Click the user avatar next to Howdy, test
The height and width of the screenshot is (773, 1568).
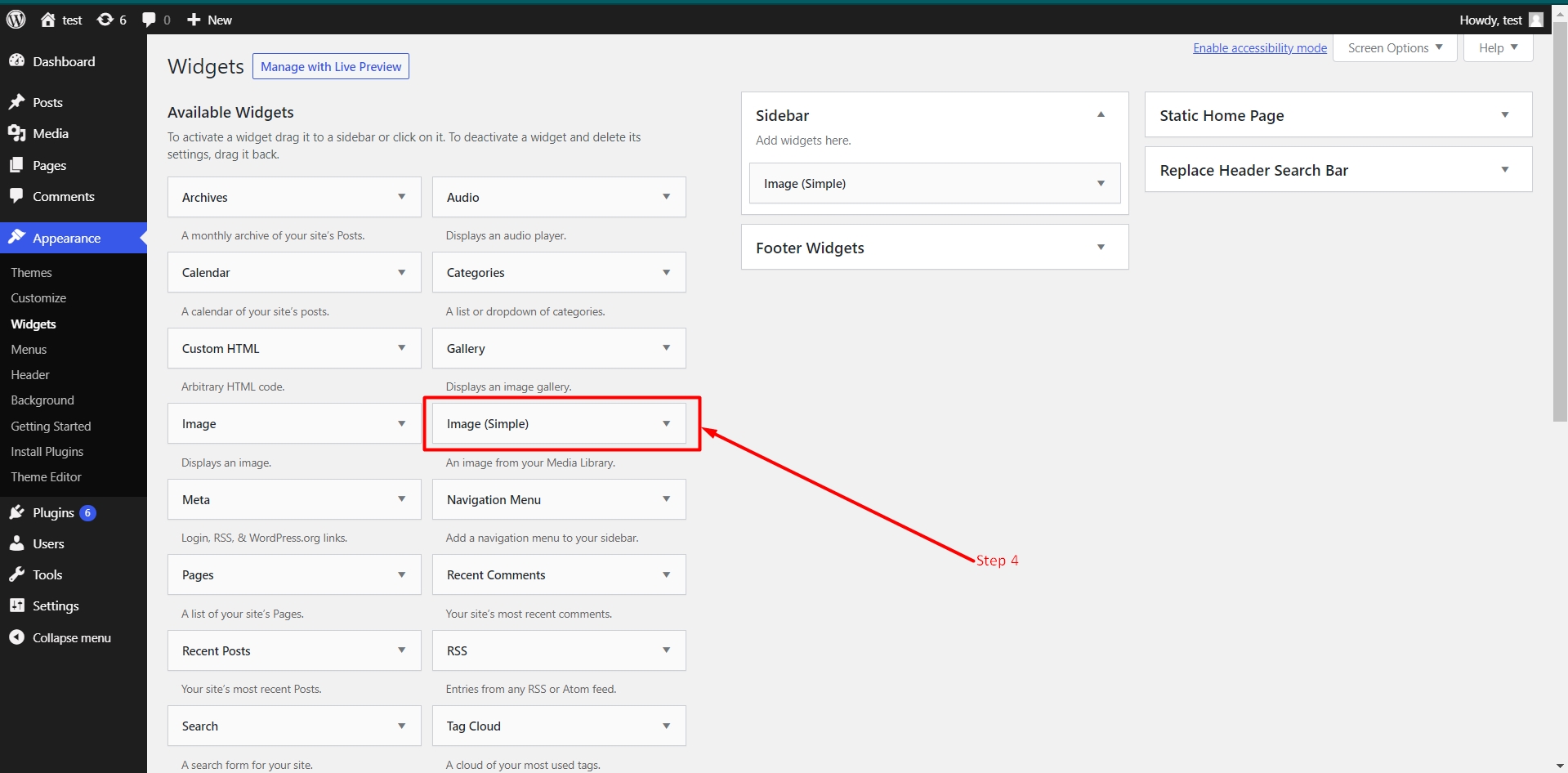(1536, 20)
